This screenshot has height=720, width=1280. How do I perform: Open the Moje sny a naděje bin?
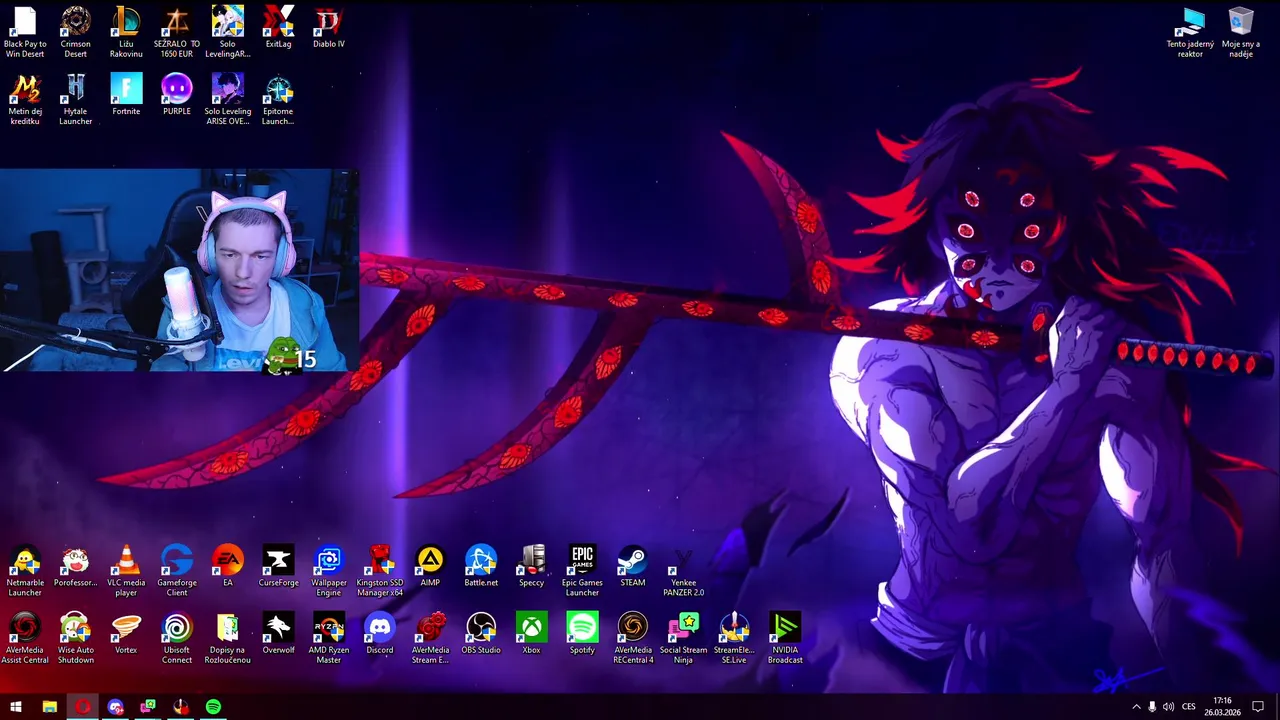coord(1241,31)
